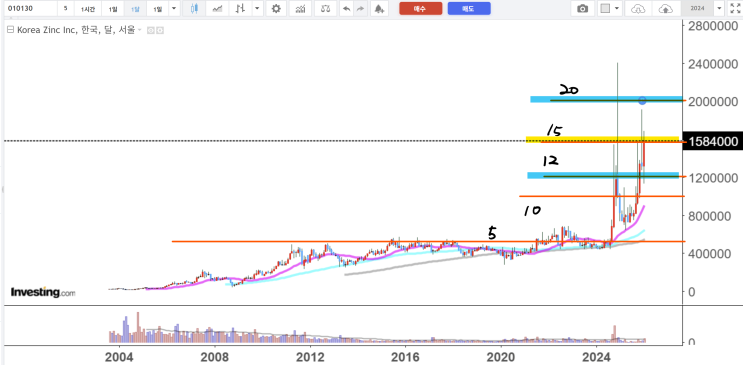Undo the last chart action
This screenshot has height=365, width=743.
[x=346, y=9]
